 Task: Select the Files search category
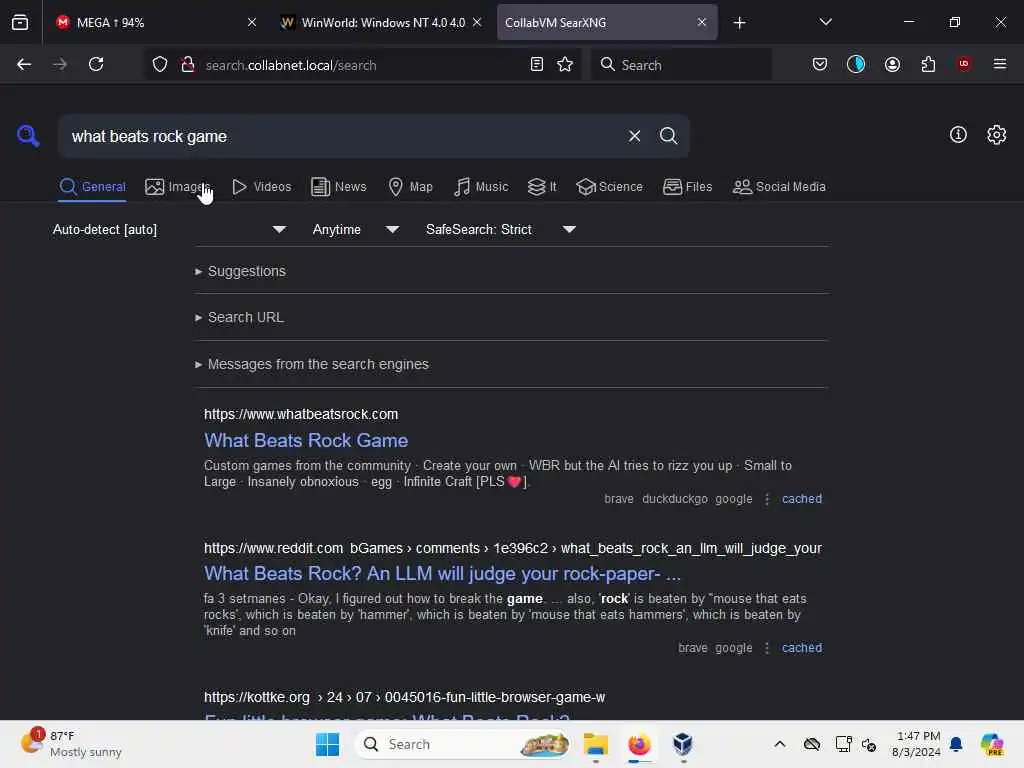pos(687,187)
